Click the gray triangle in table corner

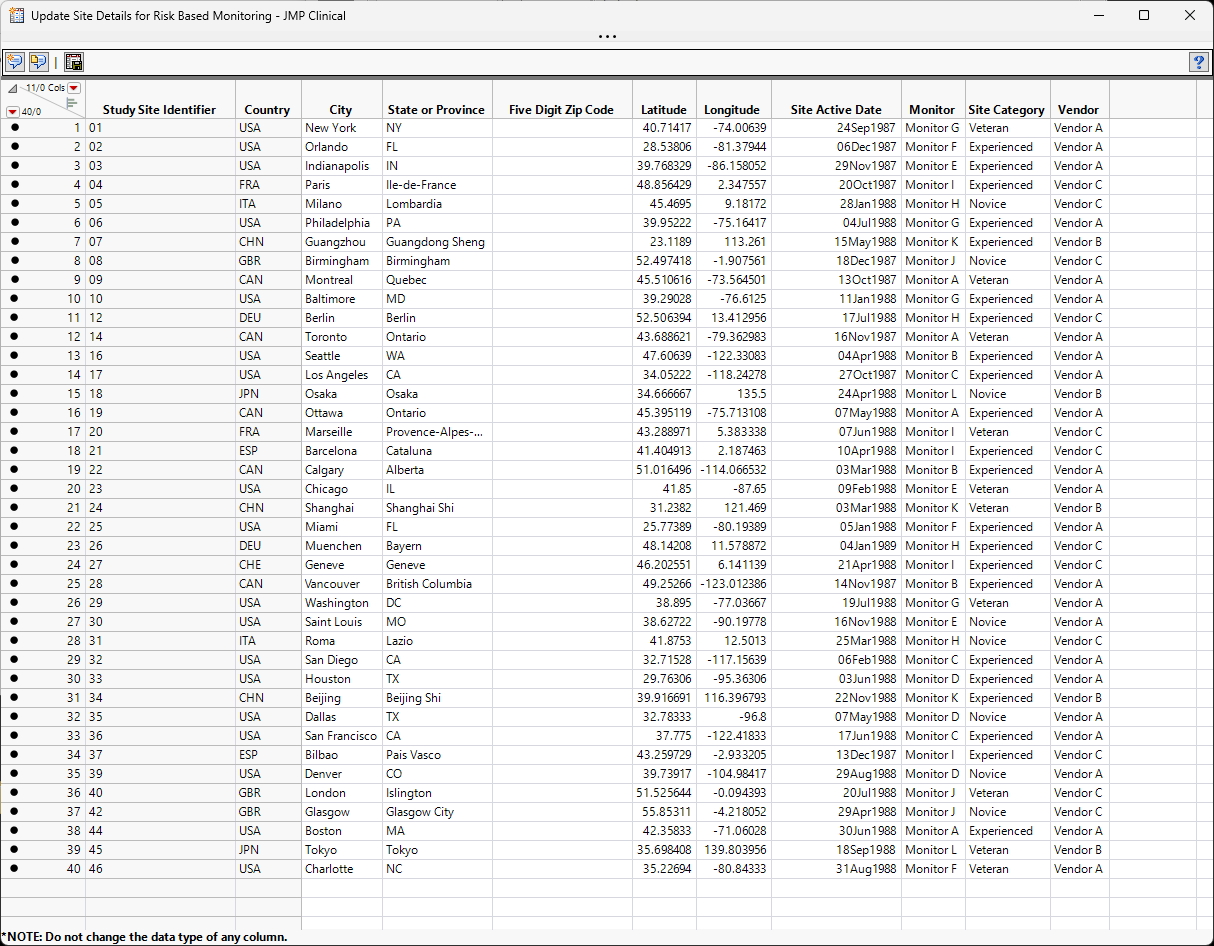coord(12,89)
